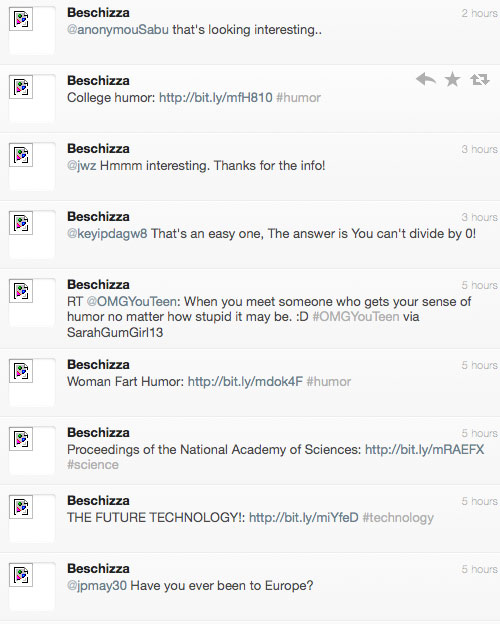Open the #science hashtag
The image size is (500, 624).
tap(93, 465)
